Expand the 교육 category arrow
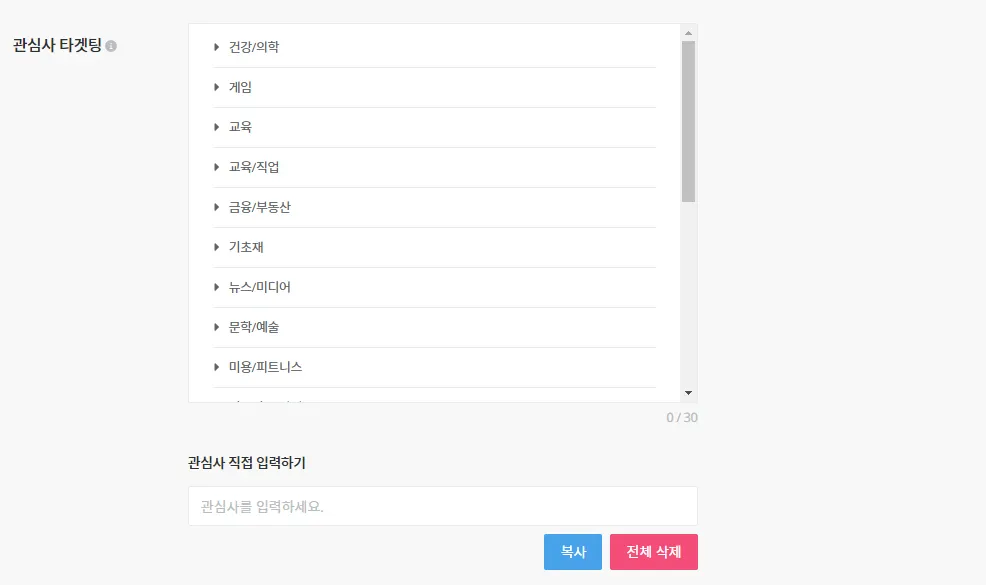This screenshot has width=986, height=585. tap(216, 127)
